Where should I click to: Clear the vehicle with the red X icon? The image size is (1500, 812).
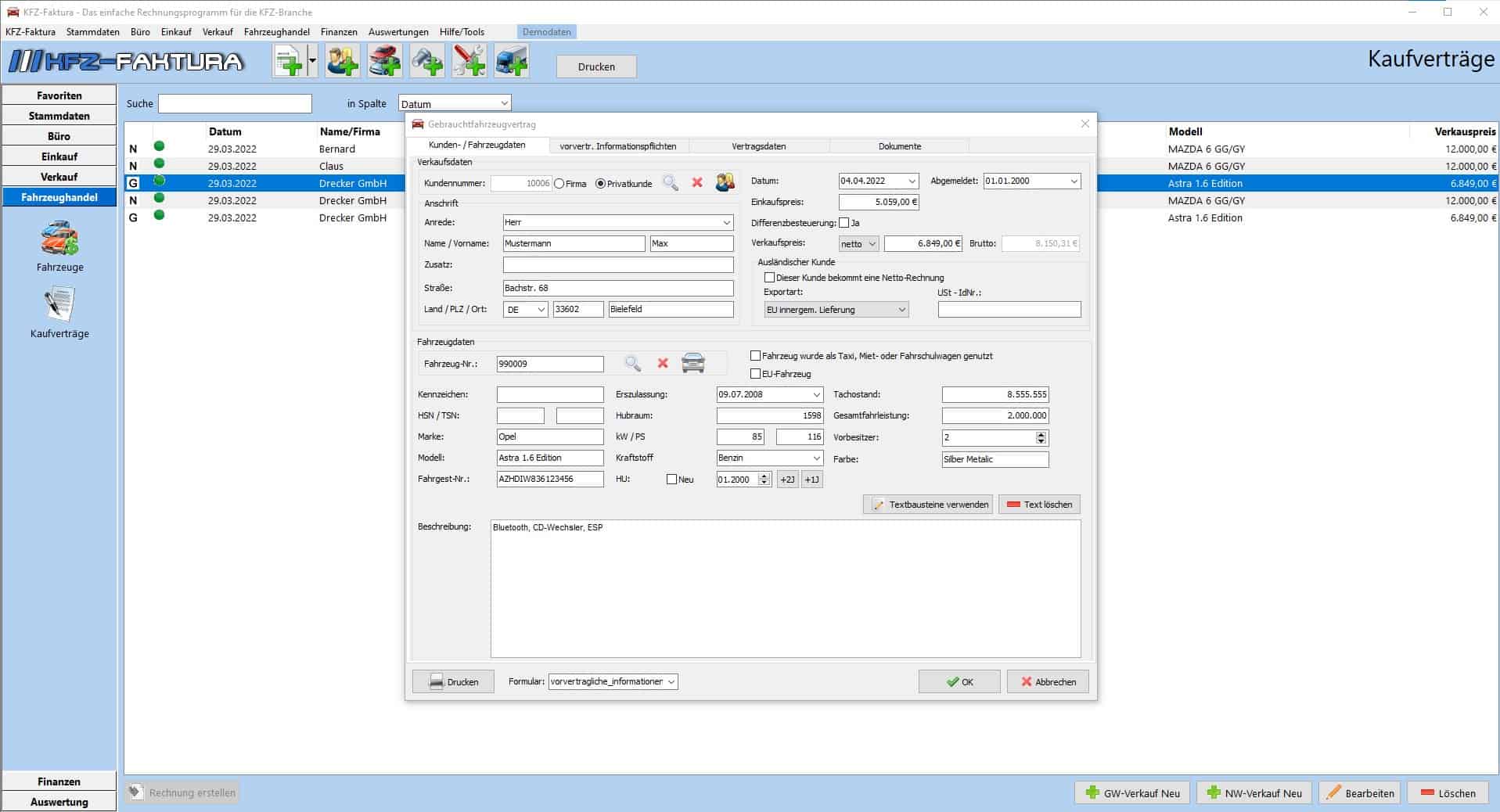(x=663, y=364)
